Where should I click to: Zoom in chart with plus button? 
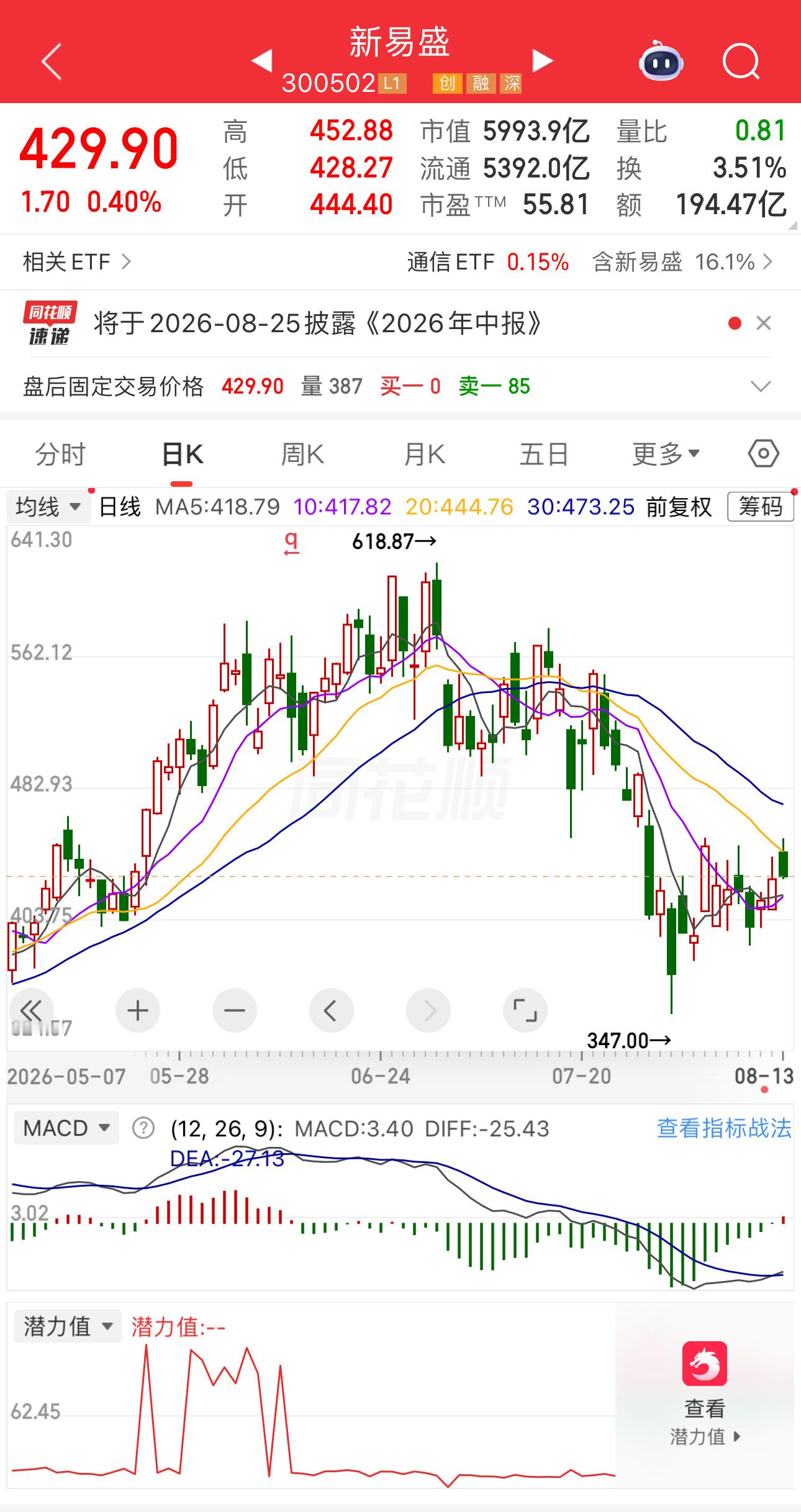pos(137,1010)
